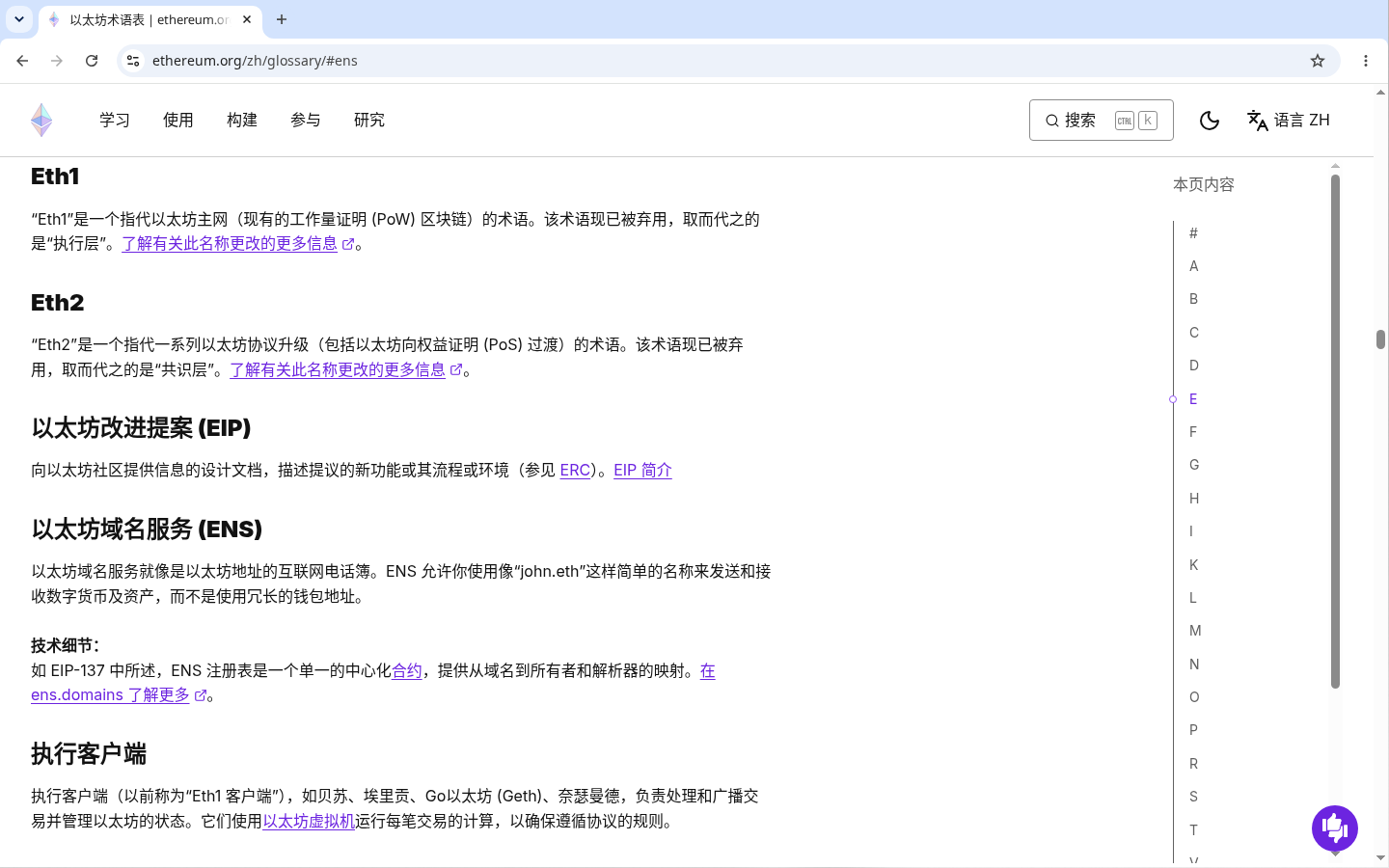Jump to section B in contents
The height and width of the screenshot is (868, 1389).
(x=1193, y=299)
